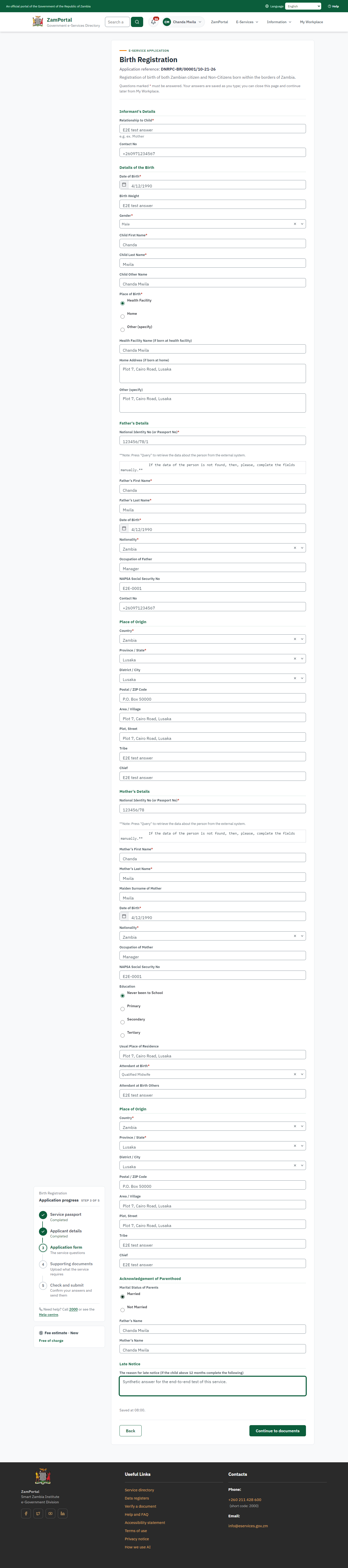This screenshot has width=348, height=1568.
Task: Select Primary education for the mother
Action: [x=122, y=1009]
